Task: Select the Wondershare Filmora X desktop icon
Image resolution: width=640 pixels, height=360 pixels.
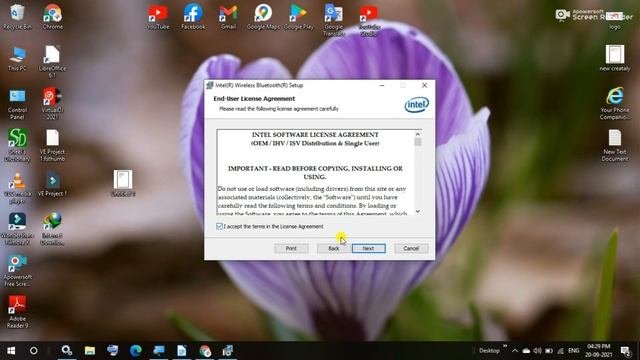Action: coord(17,229)
